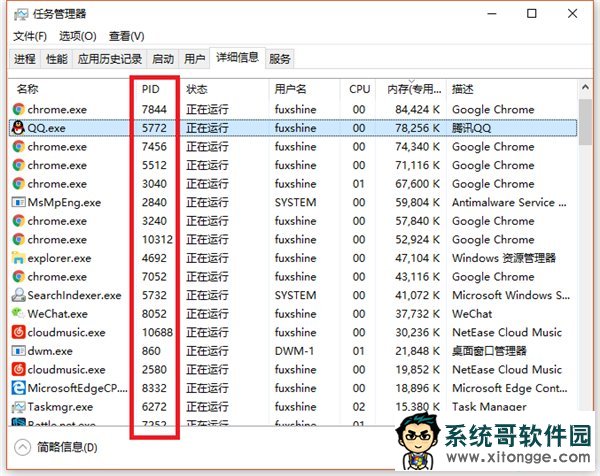Viewport: 600px width, 476px height.
Task: Open the 查看(V) menu
Action: (126, 36)
